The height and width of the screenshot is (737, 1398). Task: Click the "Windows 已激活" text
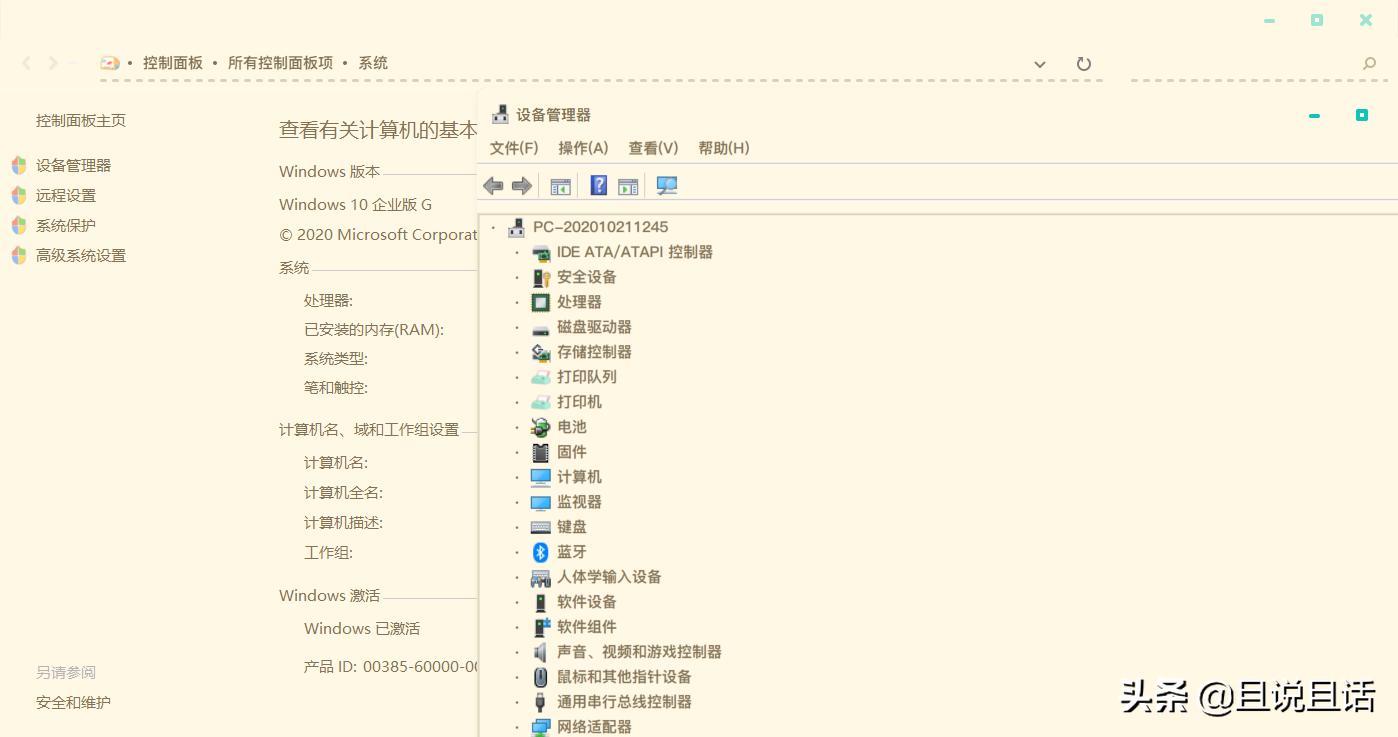click(362, 629)
